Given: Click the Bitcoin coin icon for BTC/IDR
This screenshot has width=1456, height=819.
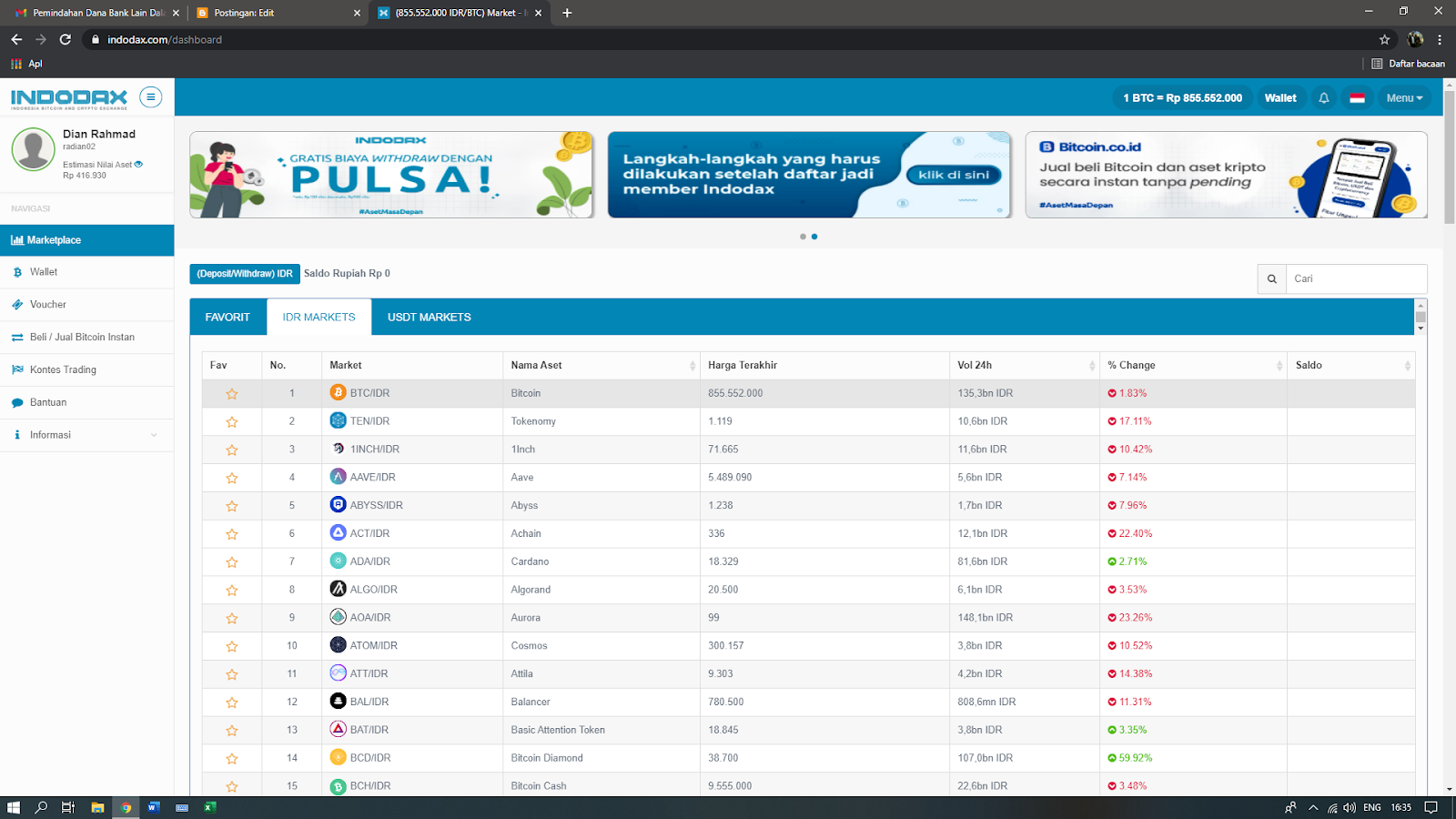Looking at the screenshot, I should coord(338,392).
